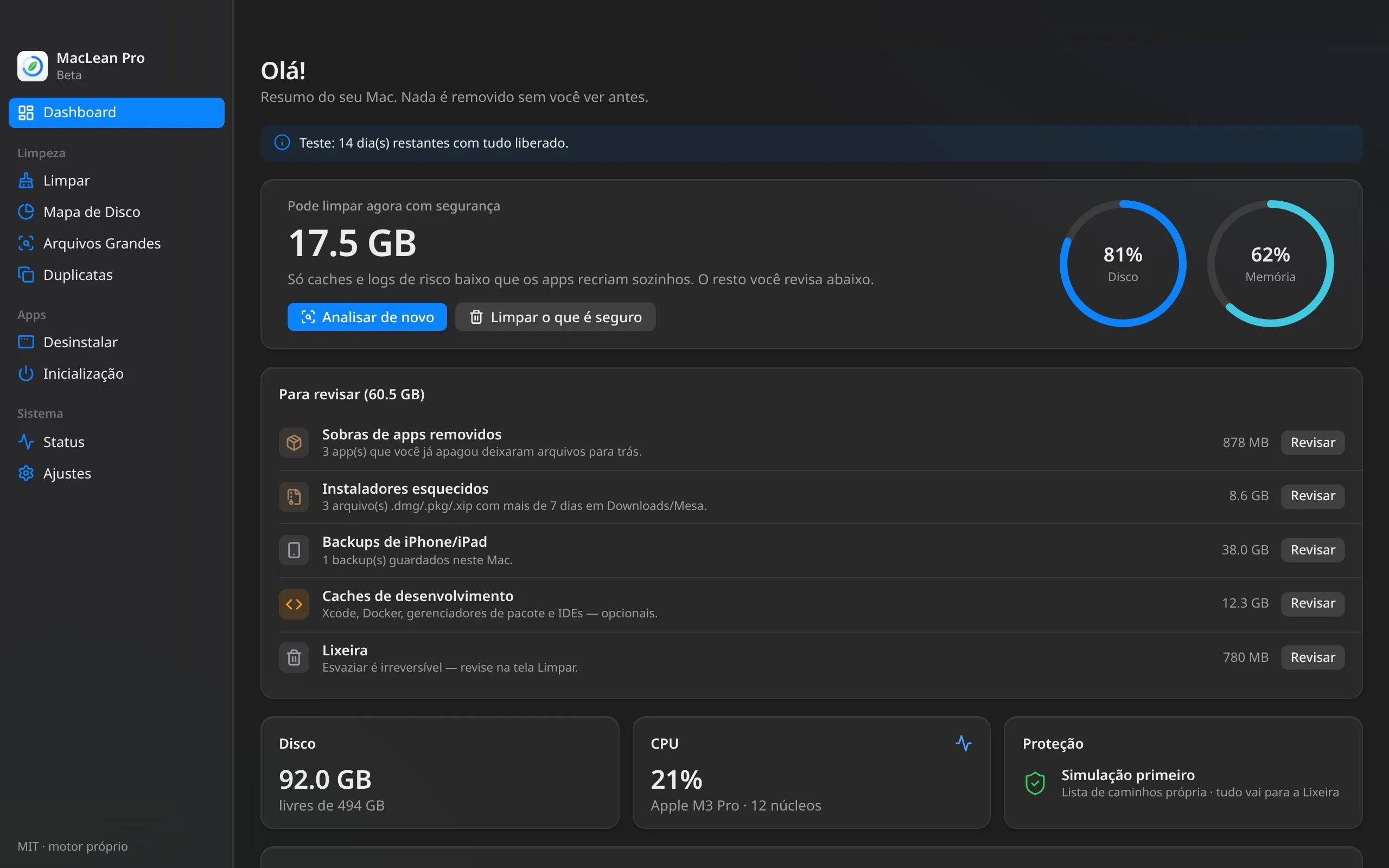The image size is (1389, 868).
Task: Click the 62% Memória usage ring
Action: pos(1270,264)
